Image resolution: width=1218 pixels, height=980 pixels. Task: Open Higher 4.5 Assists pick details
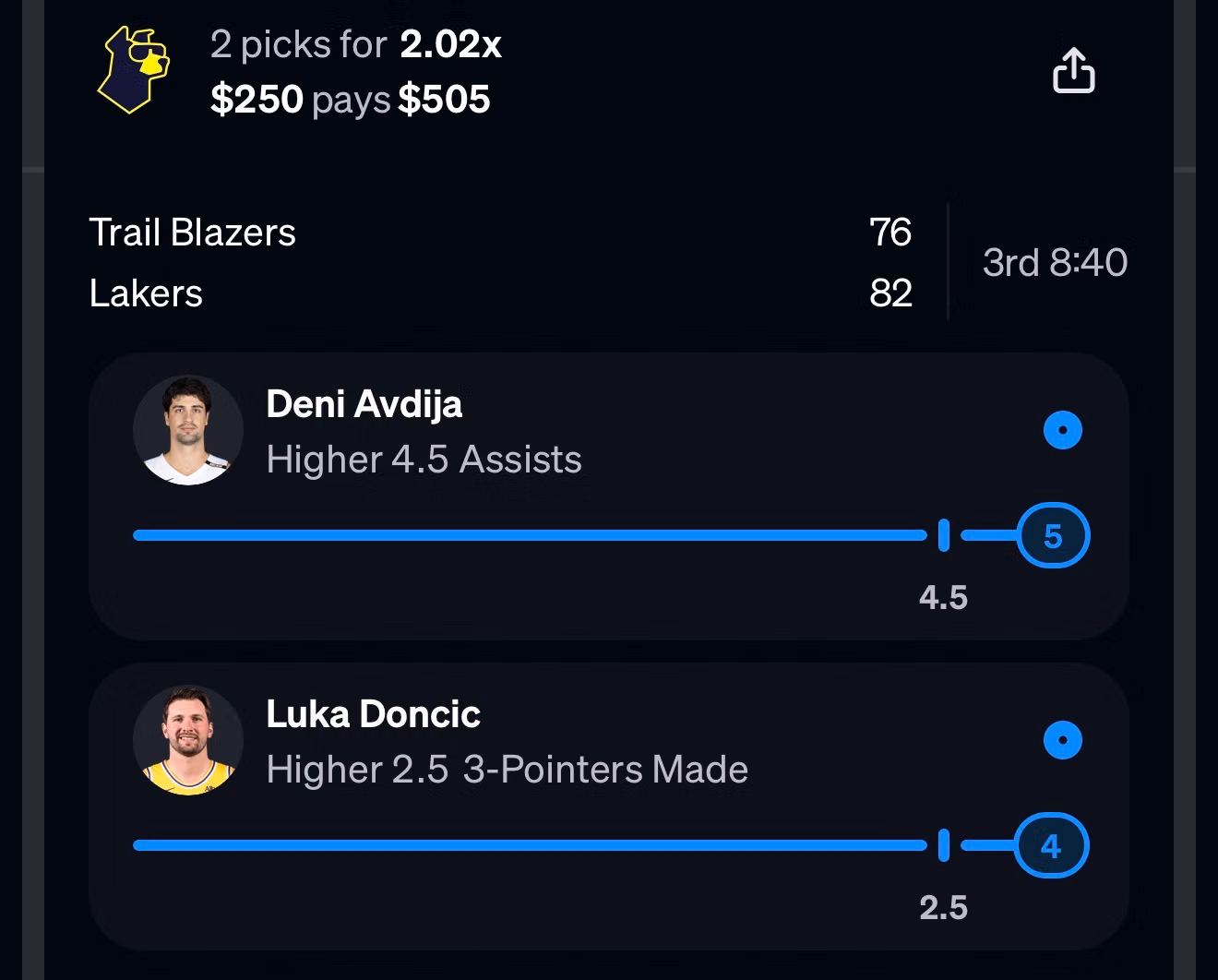[424, 460]
